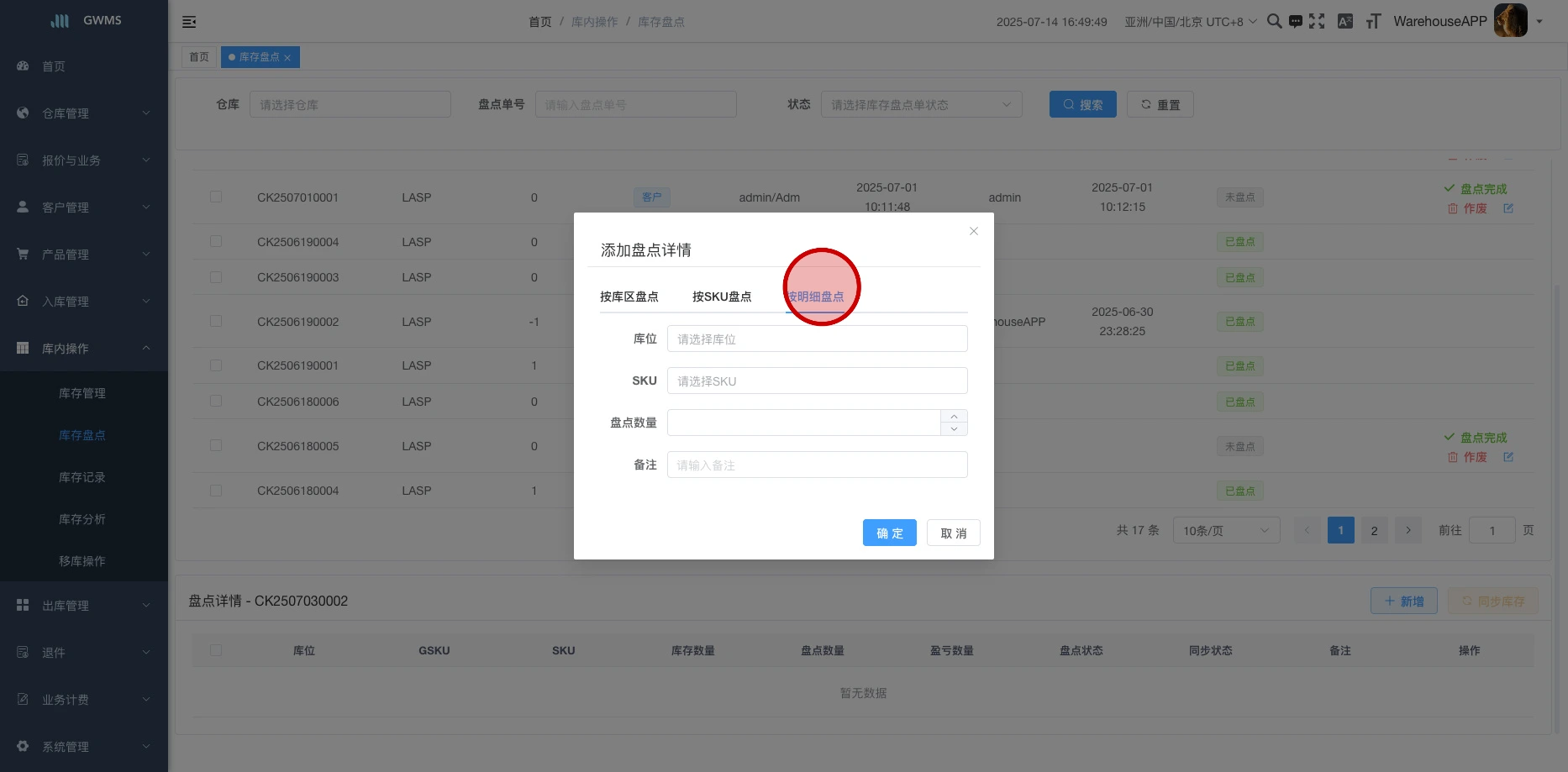1568x772 pixels.
Task: Increase 盘点数量 with the up stepper arrow
Action: pos(954,417)
